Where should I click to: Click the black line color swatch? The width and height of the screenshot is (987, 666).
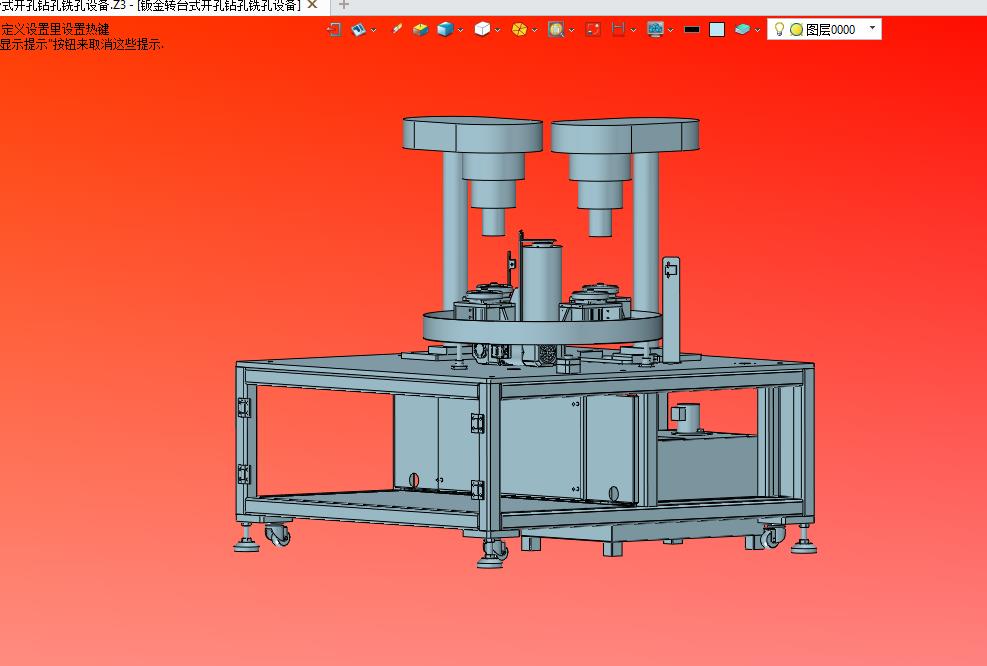pos(692,30)
